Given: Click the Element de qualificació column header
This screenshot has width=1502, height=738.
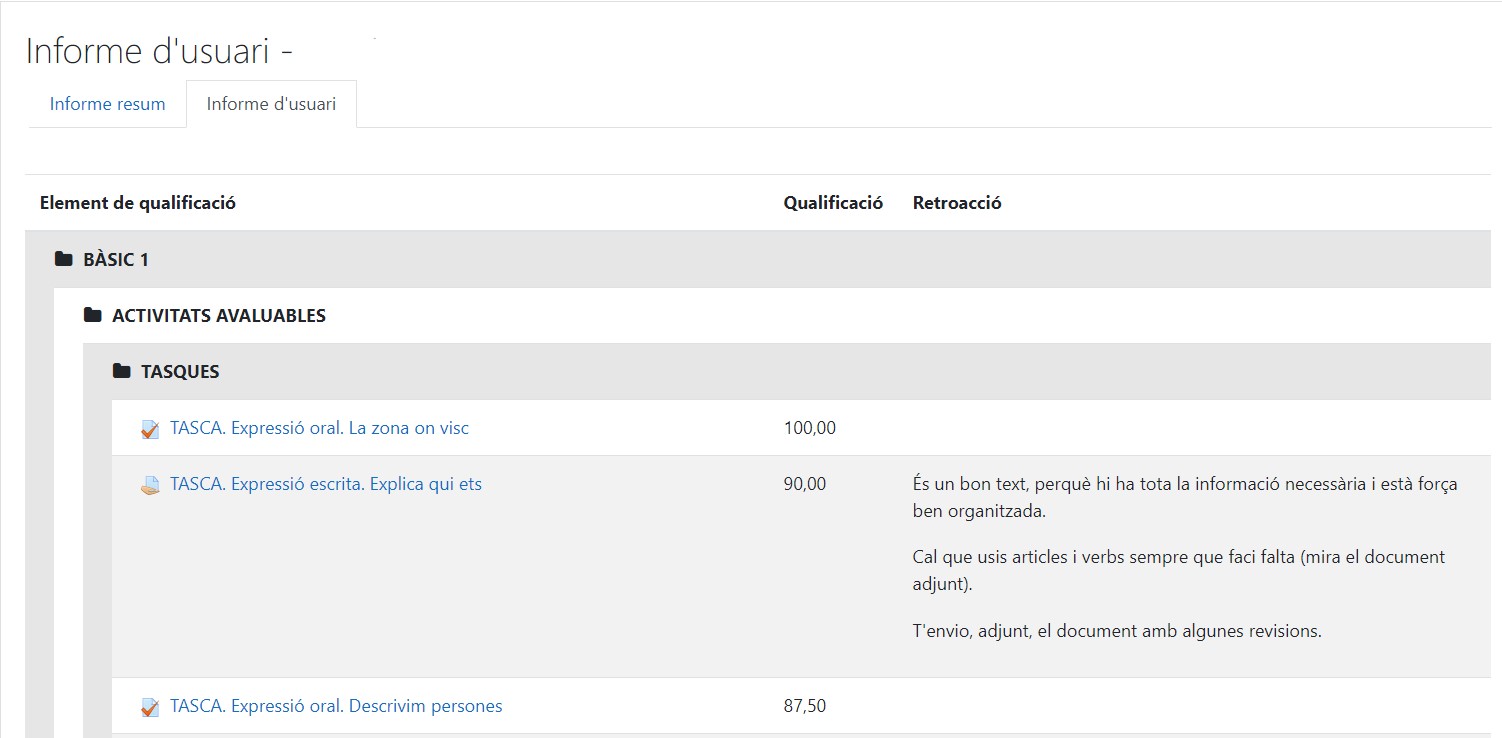Looking at the screenshot, I should [x=138, y=203].
